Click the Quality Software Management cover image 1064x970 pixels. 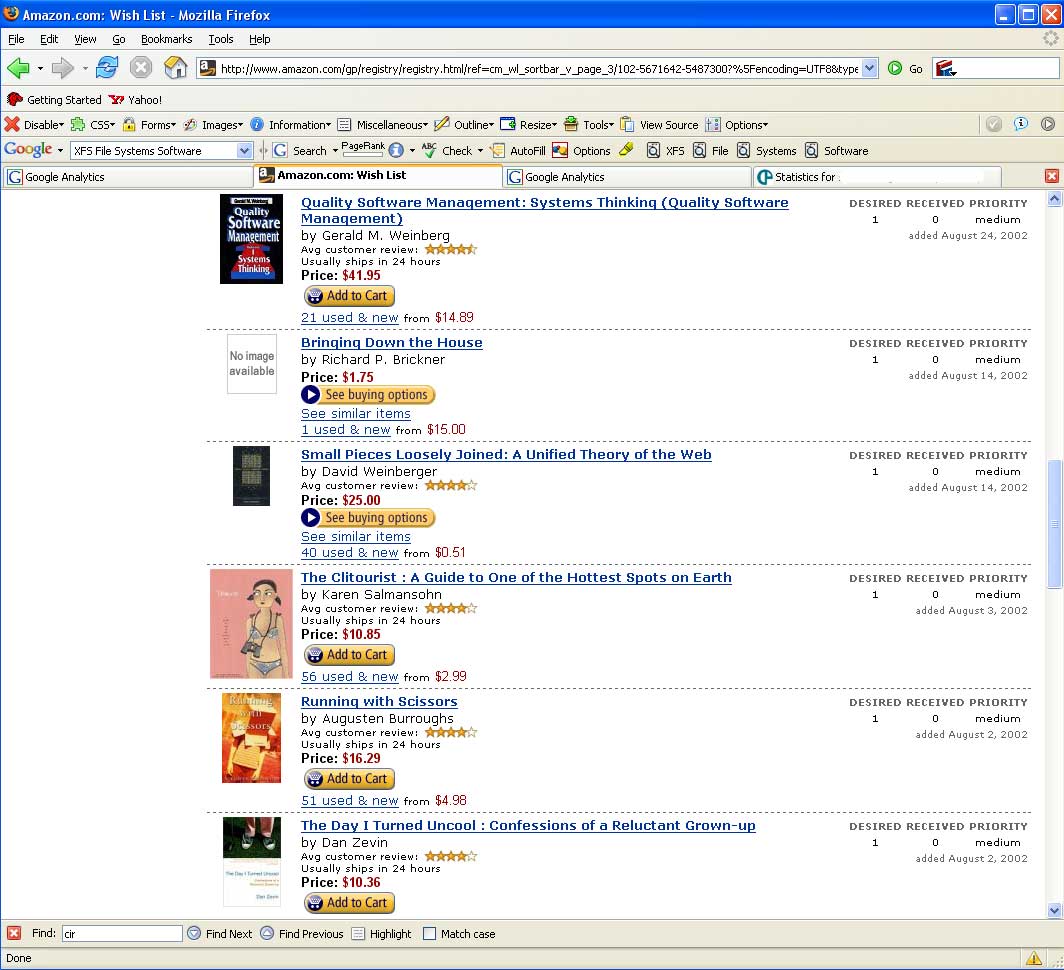251,239
